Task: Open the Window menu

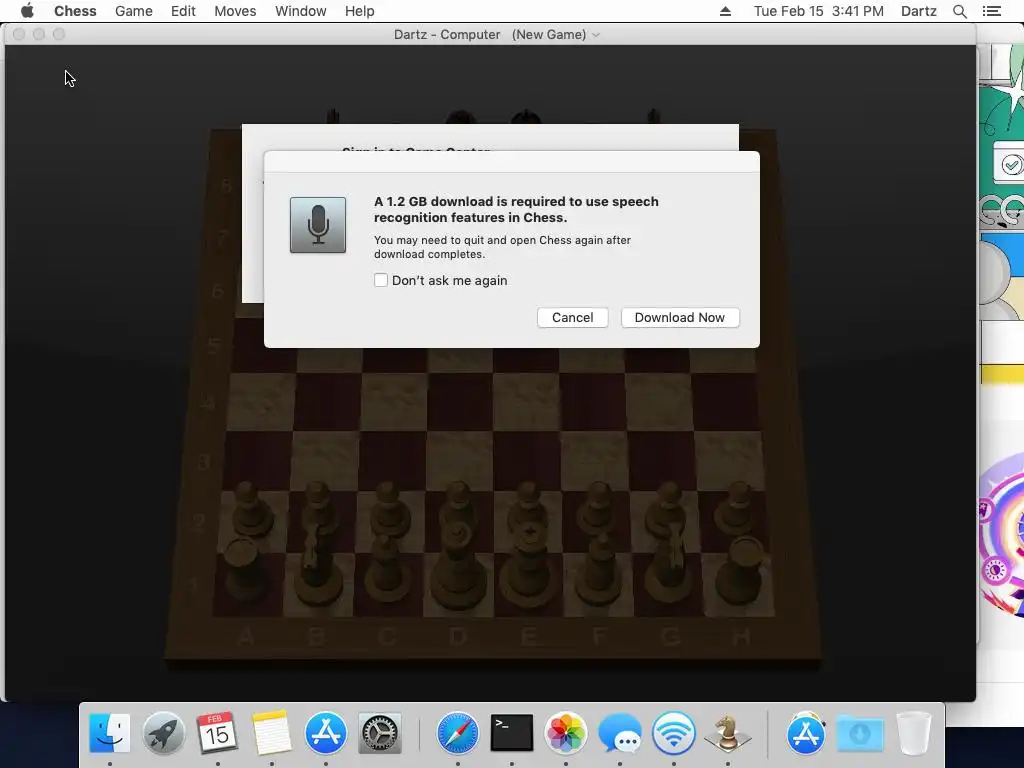Action: click(x=300, y=11)
